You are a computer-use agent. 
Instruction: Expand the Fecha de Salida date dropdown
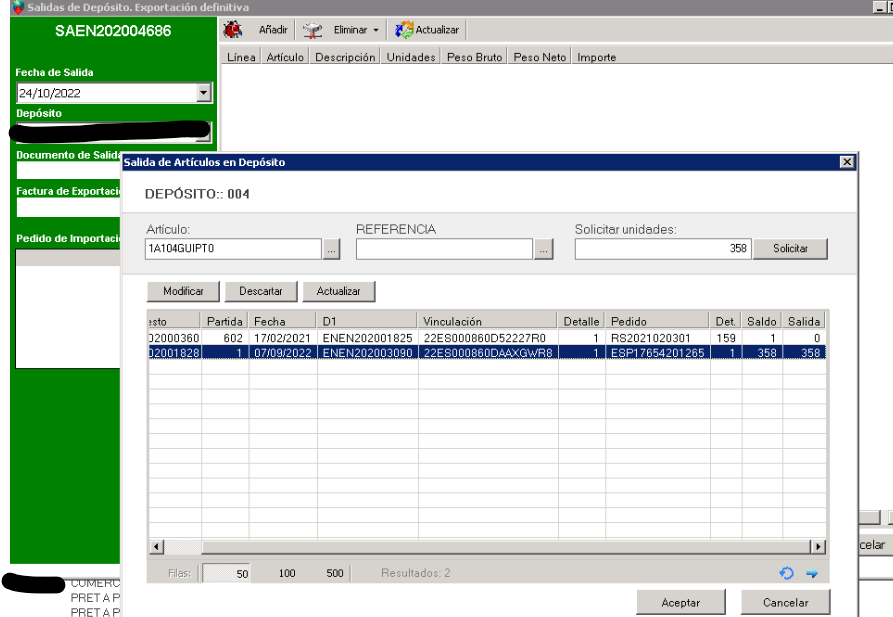(204, 93)
